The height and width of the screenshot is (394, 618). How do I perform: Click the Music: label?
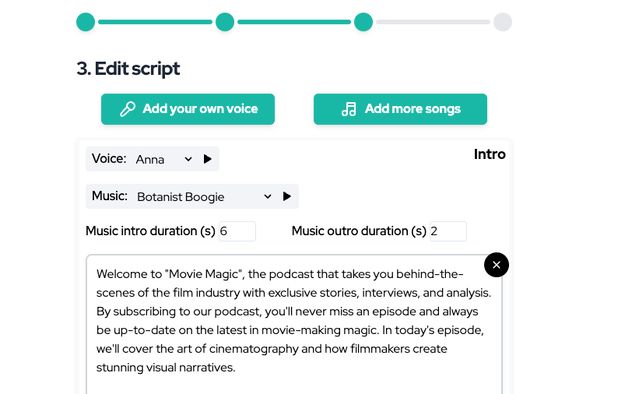[x=110, y=196]
